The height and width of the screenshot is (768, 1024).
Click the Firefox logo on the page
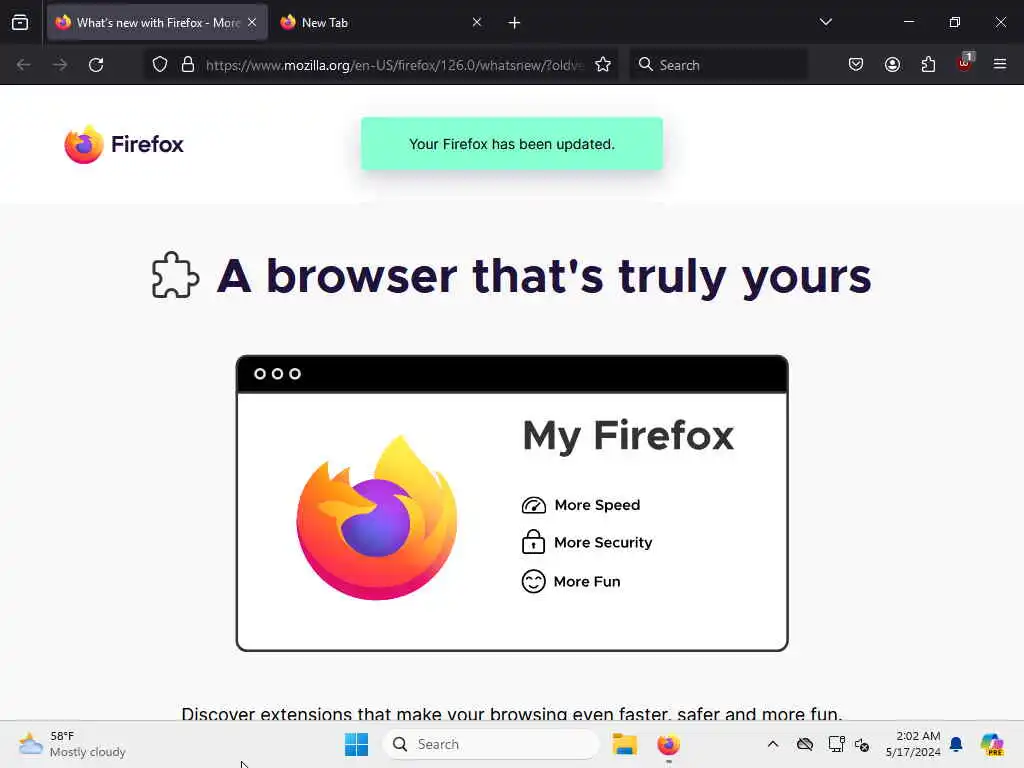pyautogui.click(x=123, y=144)
